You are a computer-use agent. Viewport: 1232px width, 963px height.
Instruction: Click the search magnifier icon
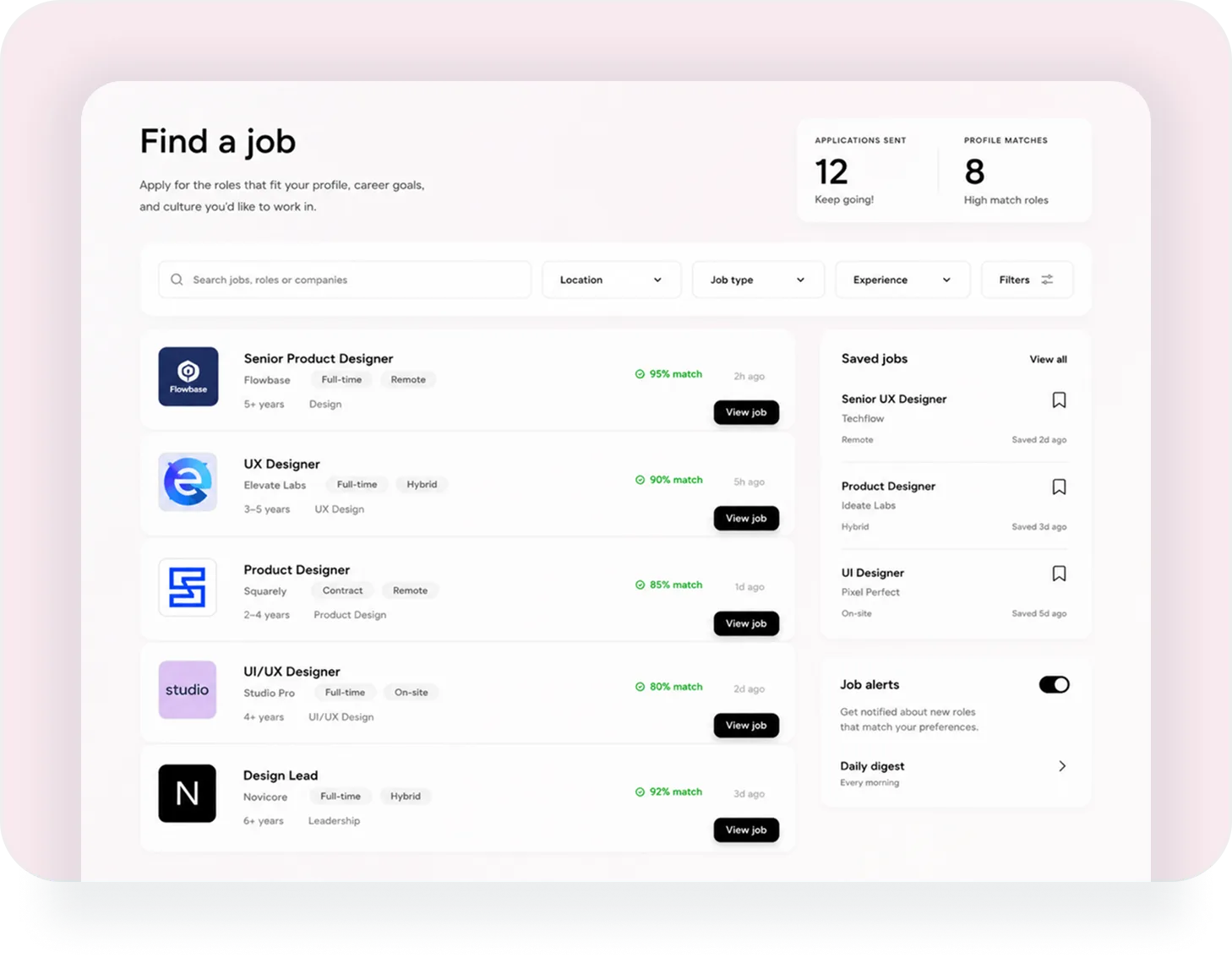[x=177, y=280]
